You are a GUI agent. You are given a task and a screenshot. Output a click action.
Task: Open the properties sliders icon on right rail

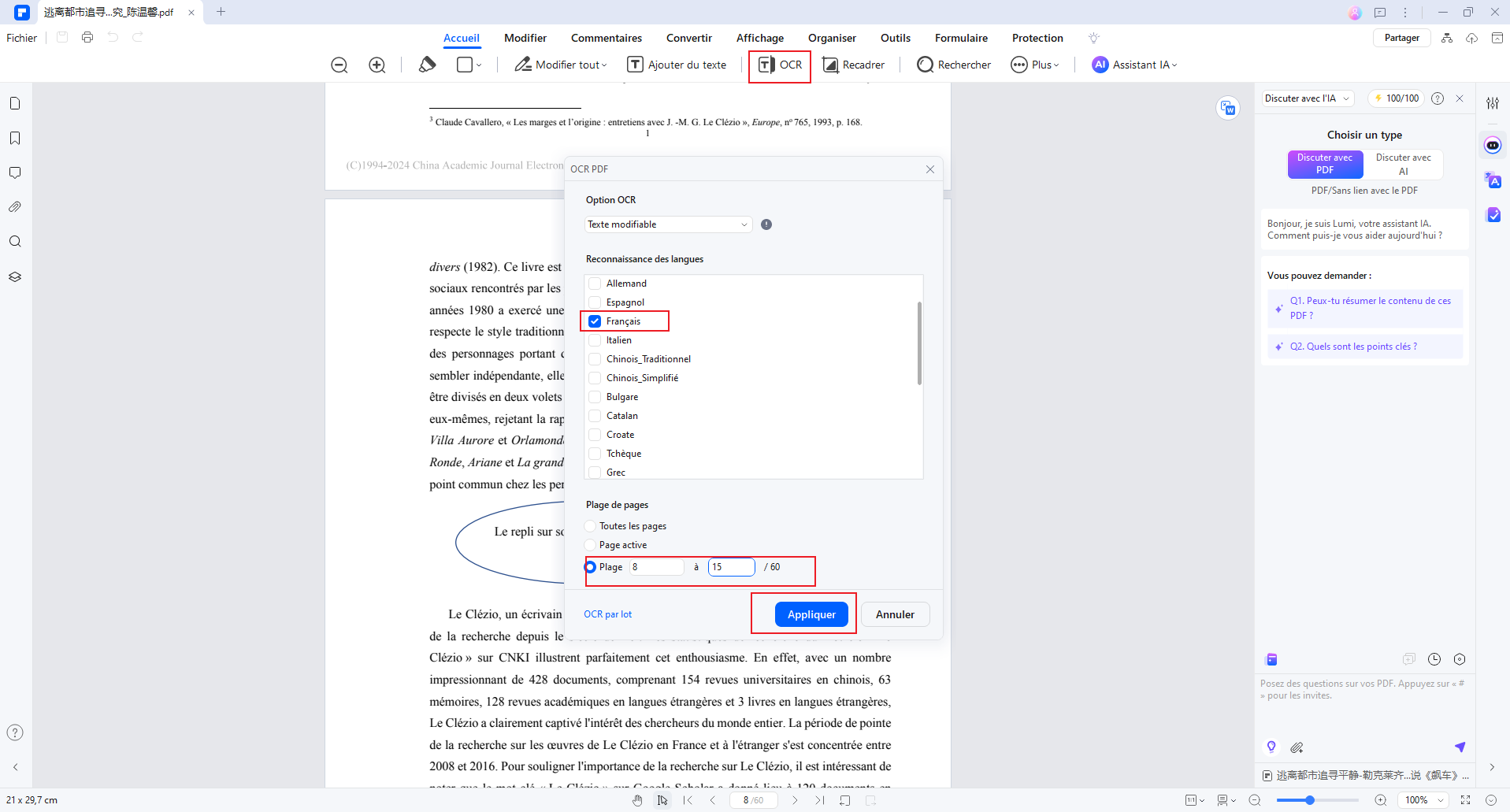click(x=1493, y=103)
